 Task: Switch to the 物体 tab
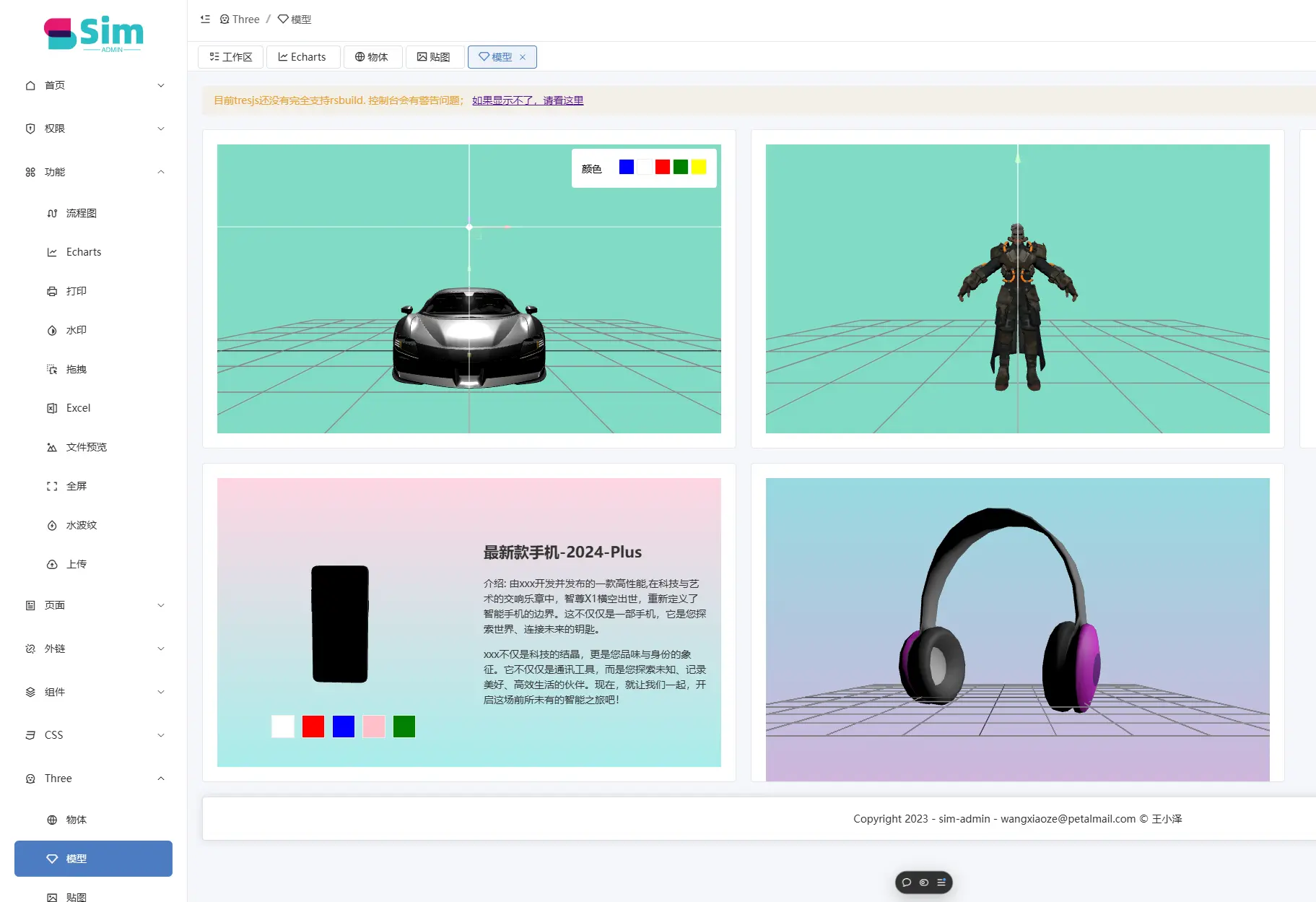point(372,57)
